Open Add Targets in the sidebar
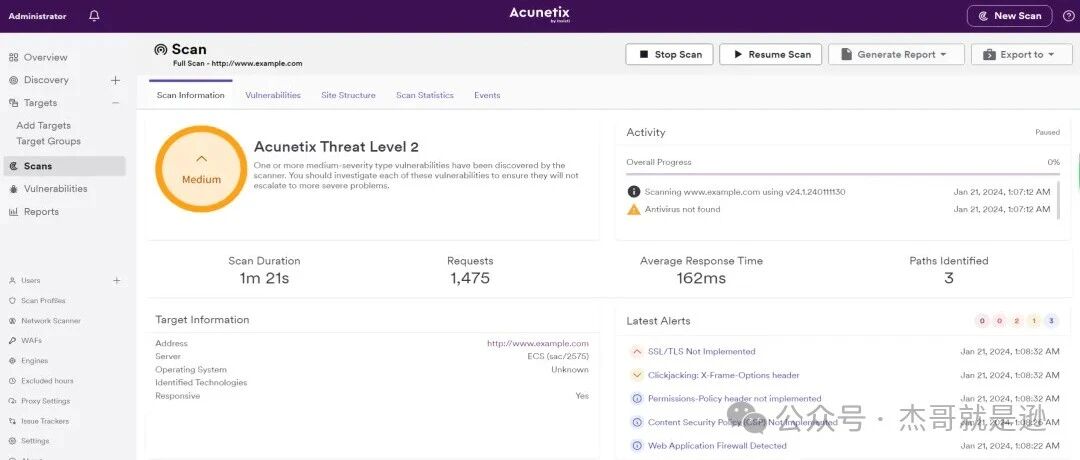1080x460 pixels. (43, 125)
